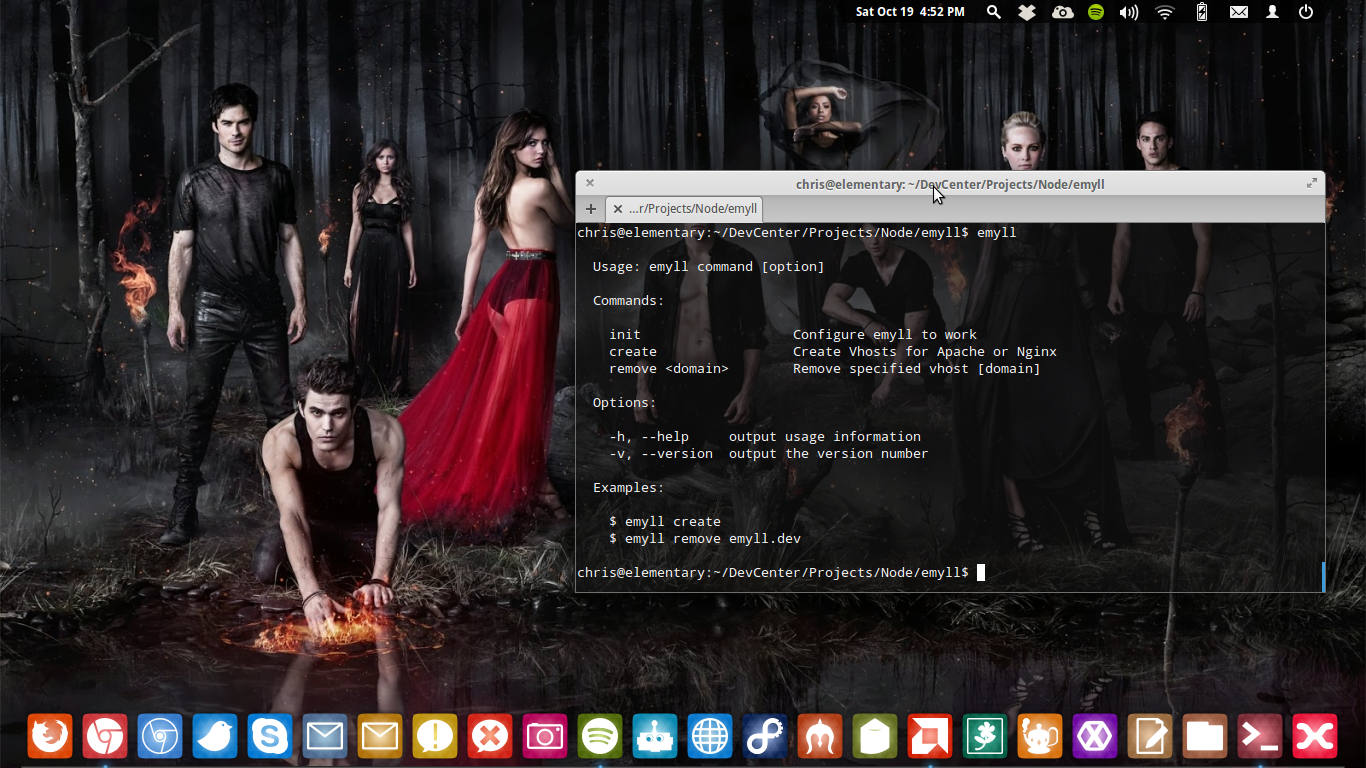Open the orange teapot dock icon
Viewport: 1366px width, 768px height.
point(1040,737)
